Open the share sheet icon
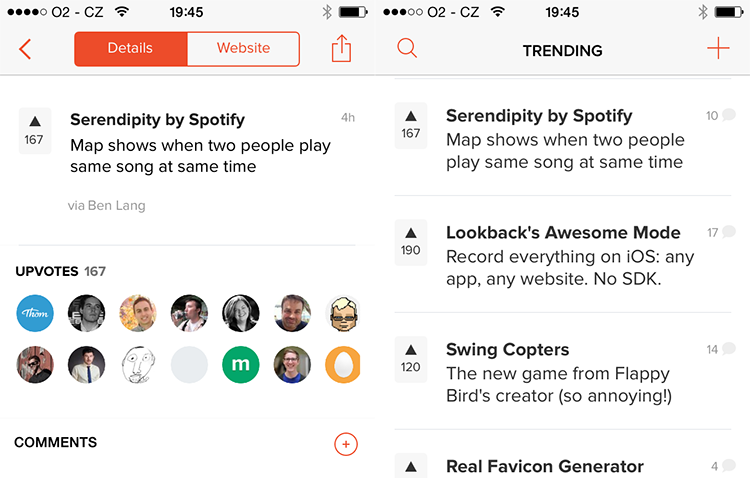750x478 pixels. [342, 48]
